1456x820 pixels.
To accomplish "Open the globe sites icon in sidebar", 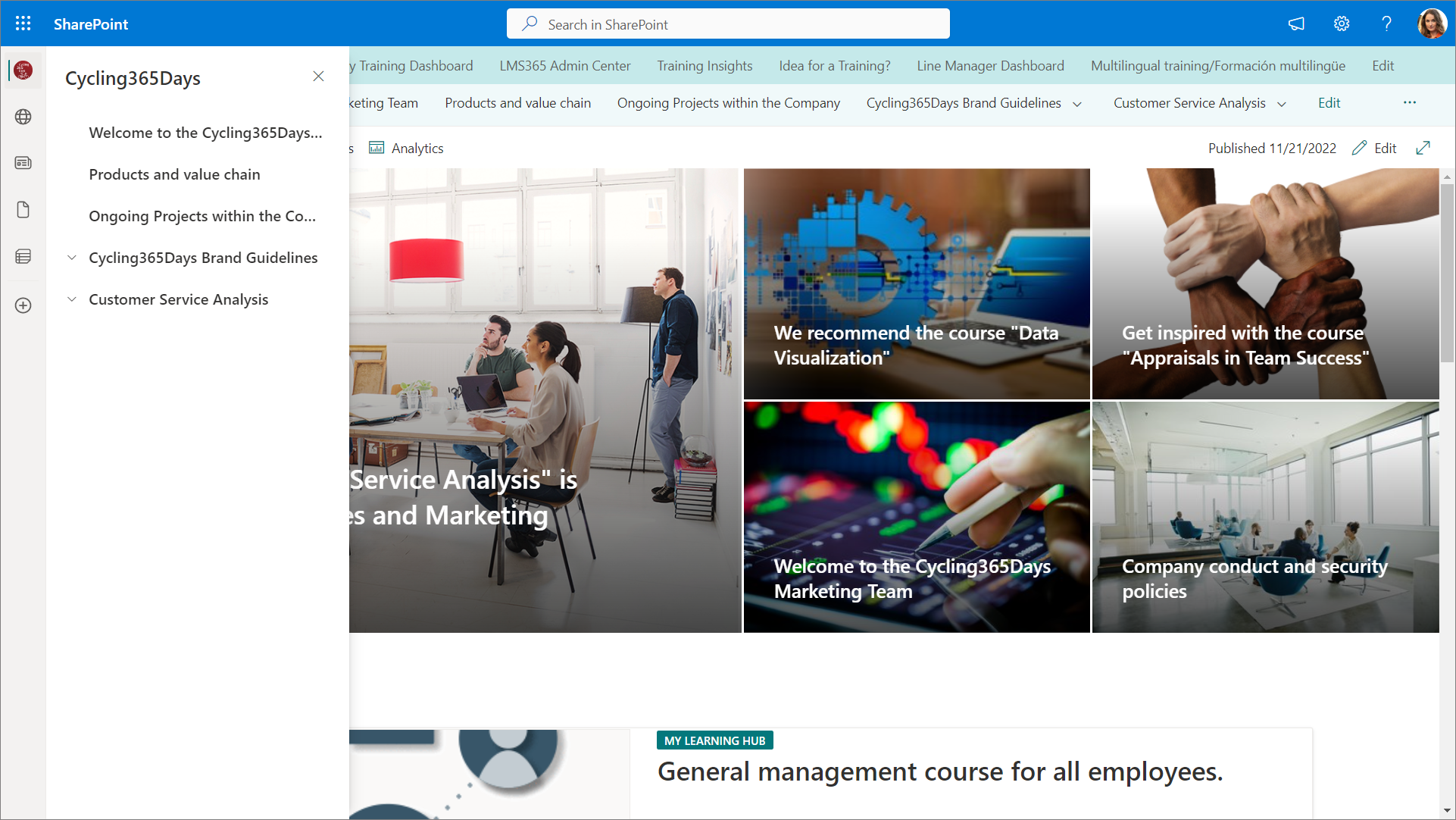I will pos(23,117).
